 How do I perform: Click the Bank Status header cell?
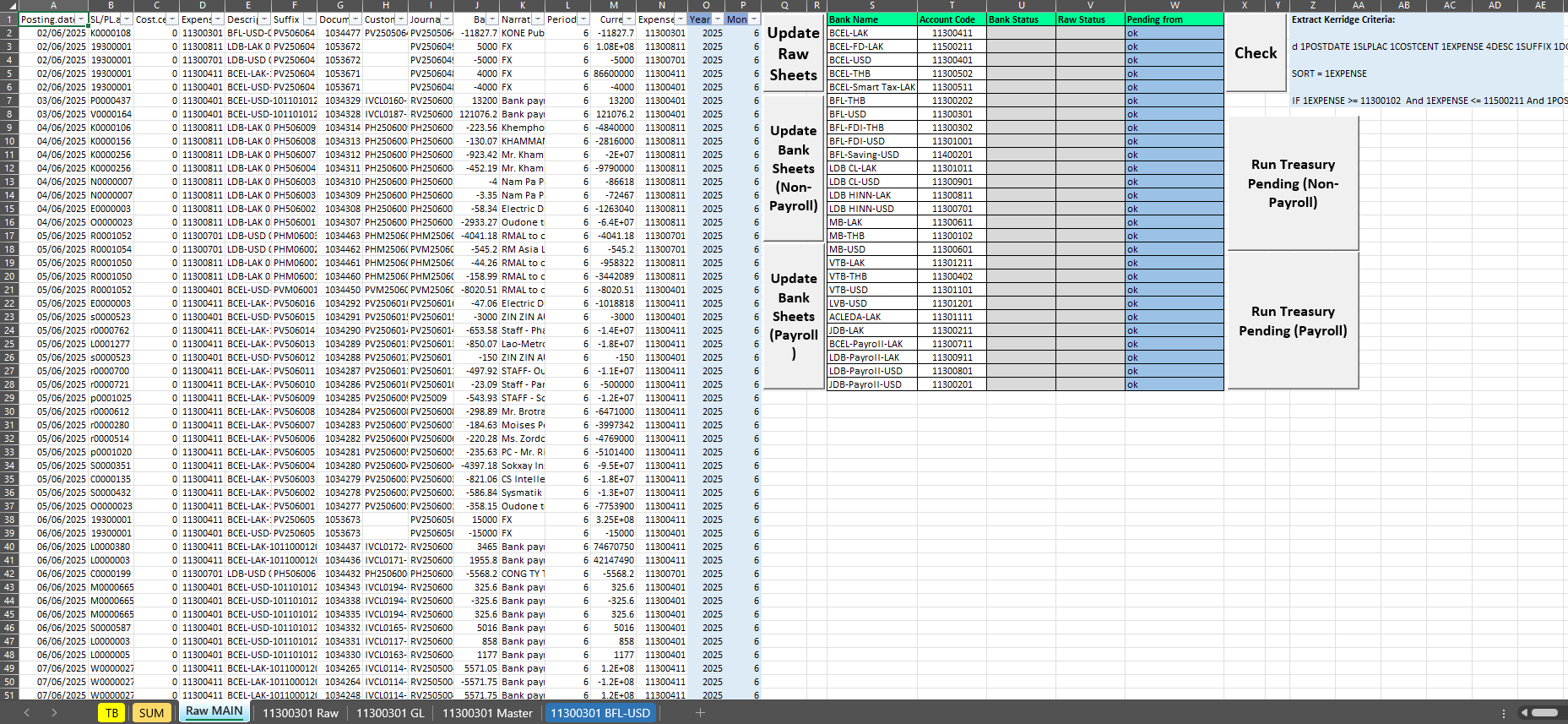(x=1021, y=19)
